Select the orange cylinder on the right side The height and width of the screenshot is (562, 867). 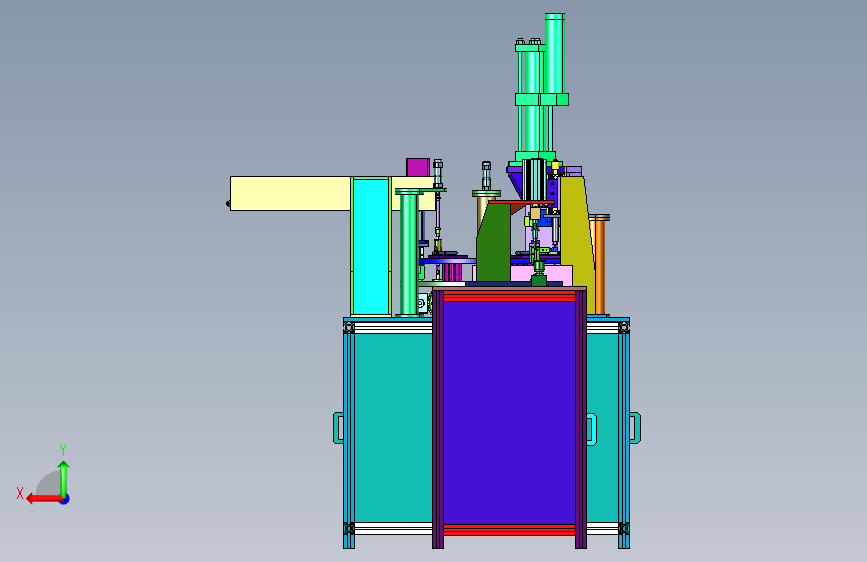(x=600, y=266)
